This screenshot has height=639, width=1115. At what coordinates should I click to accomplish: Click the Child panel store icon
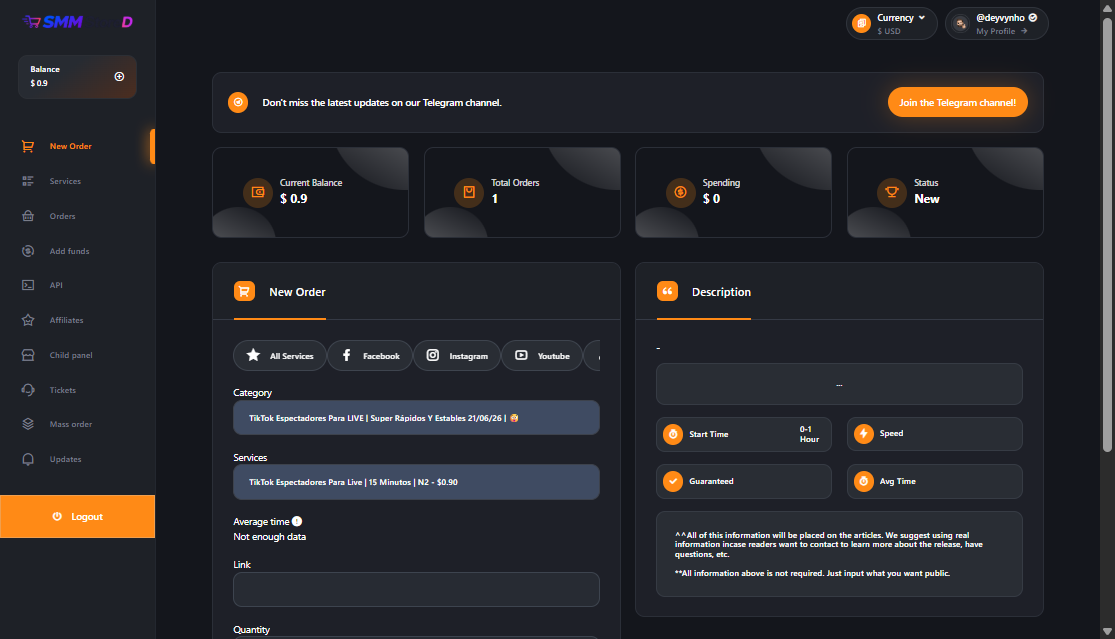pos(28,355)
